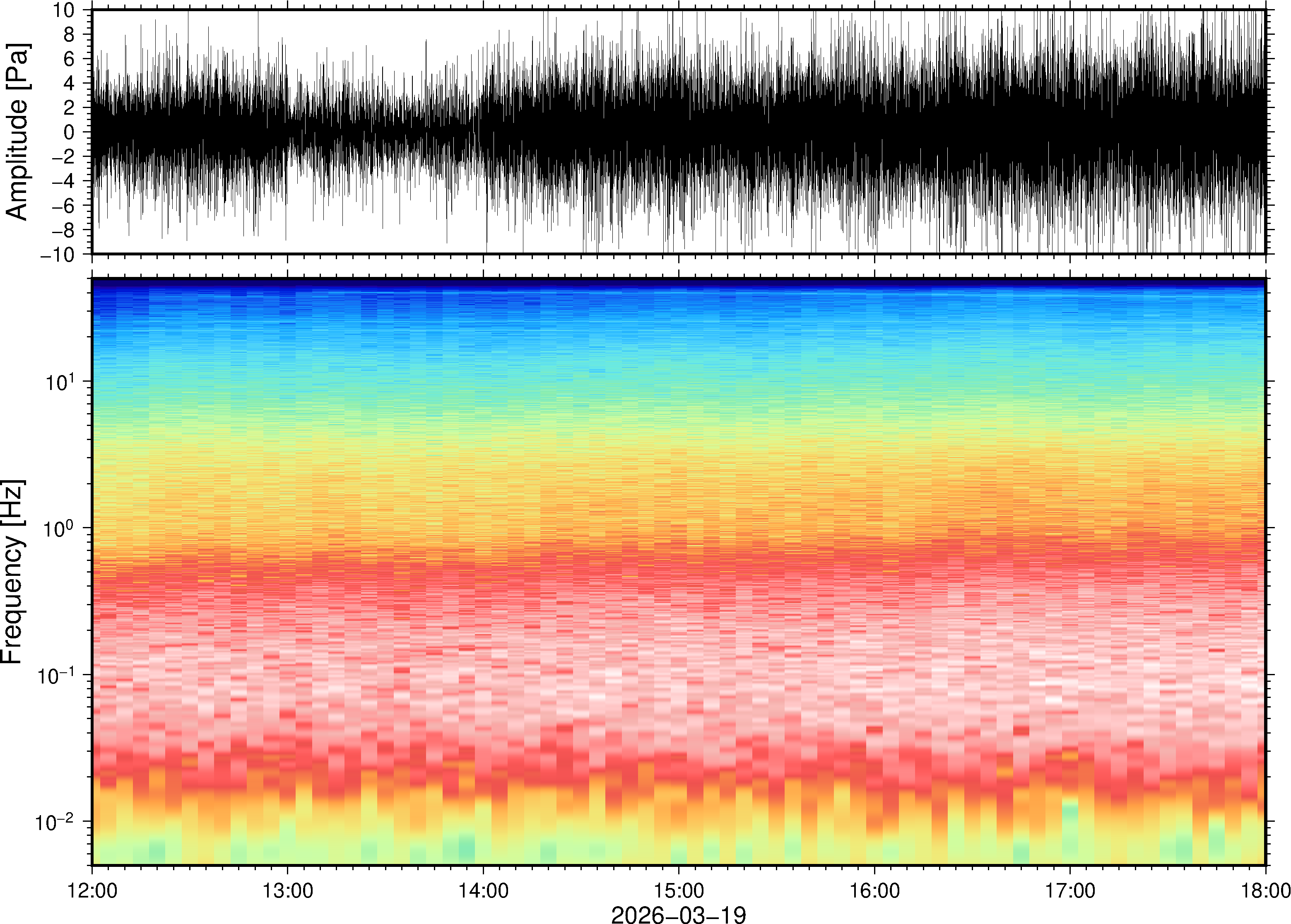Click the 13:00 time axis label

coord(287,890)
